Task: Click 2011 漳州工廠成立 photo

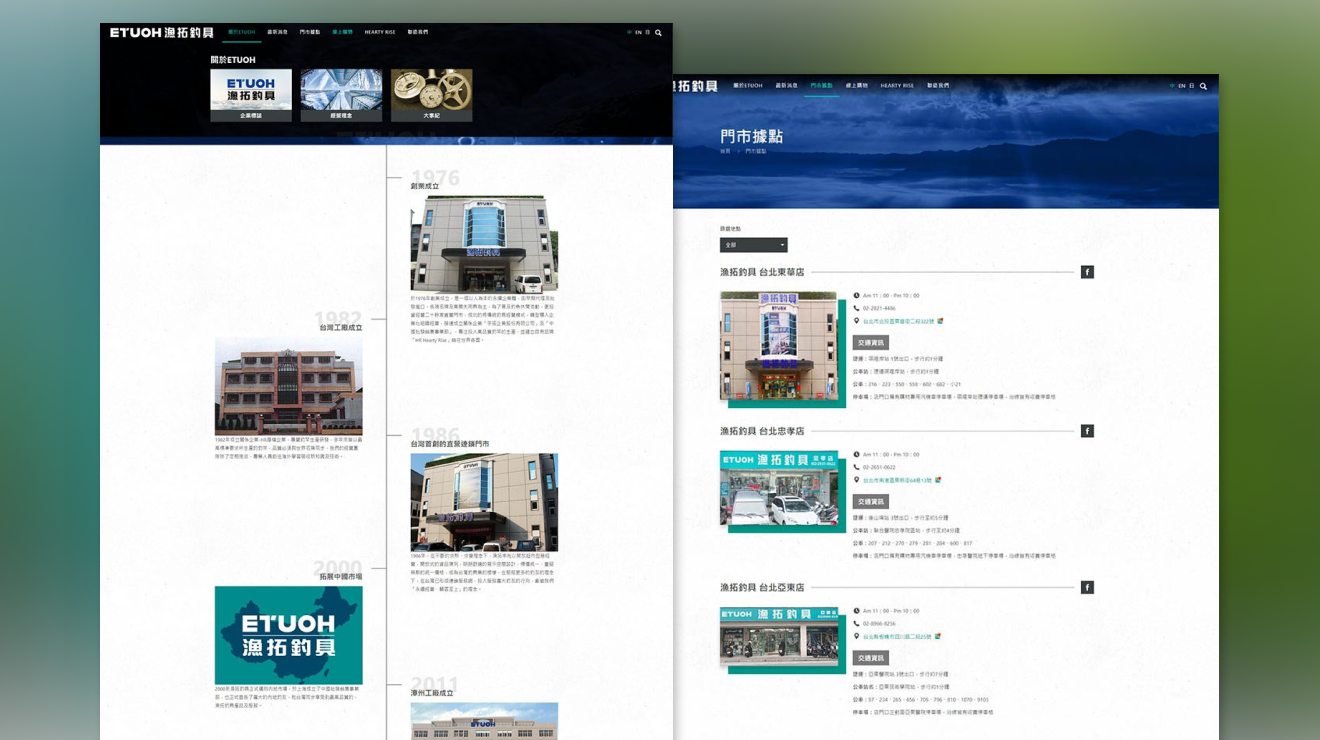Action: pyautogui.click(x=484, y=721)
